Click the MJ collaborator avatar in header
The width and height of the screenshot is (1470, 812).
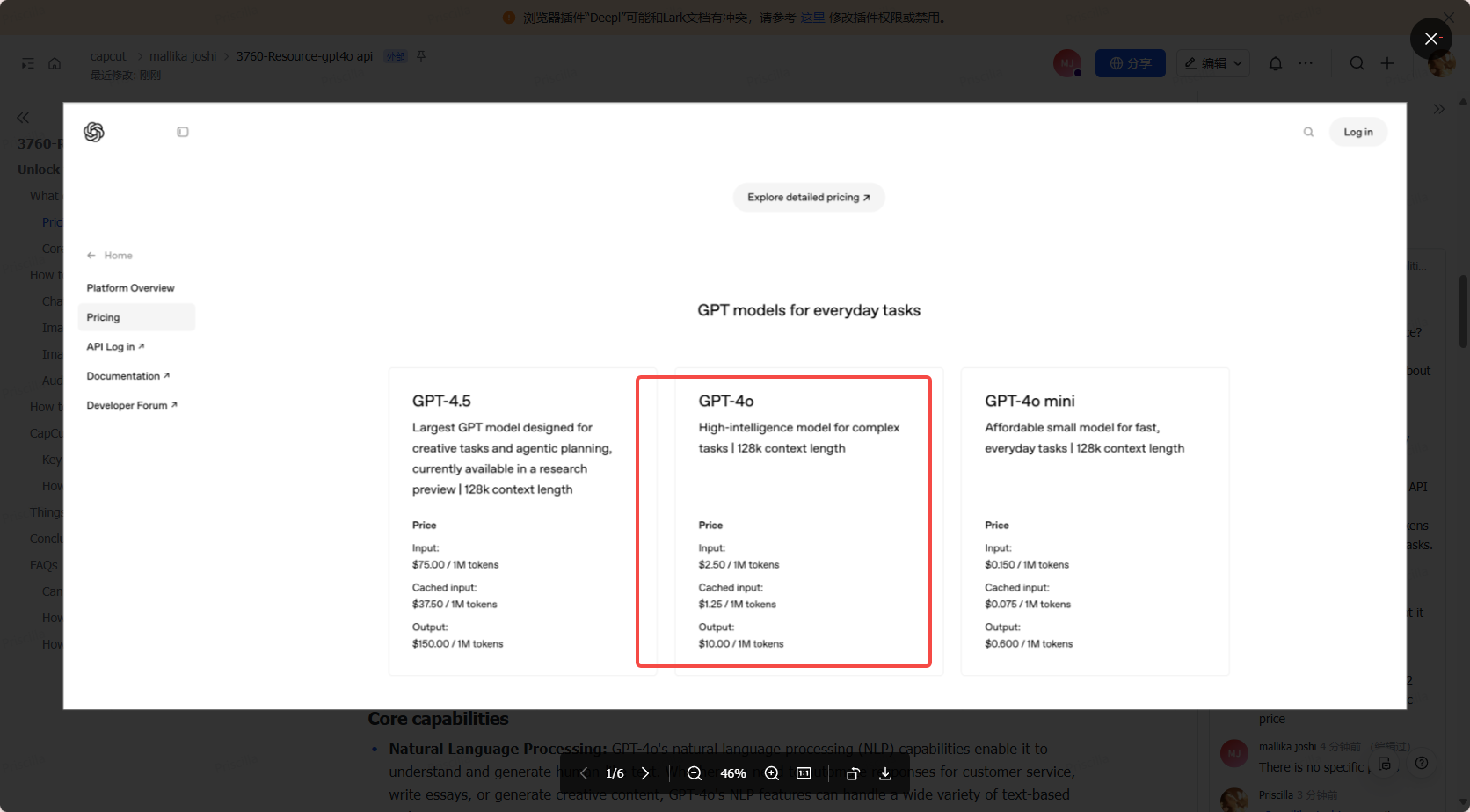click(1067, 63)
